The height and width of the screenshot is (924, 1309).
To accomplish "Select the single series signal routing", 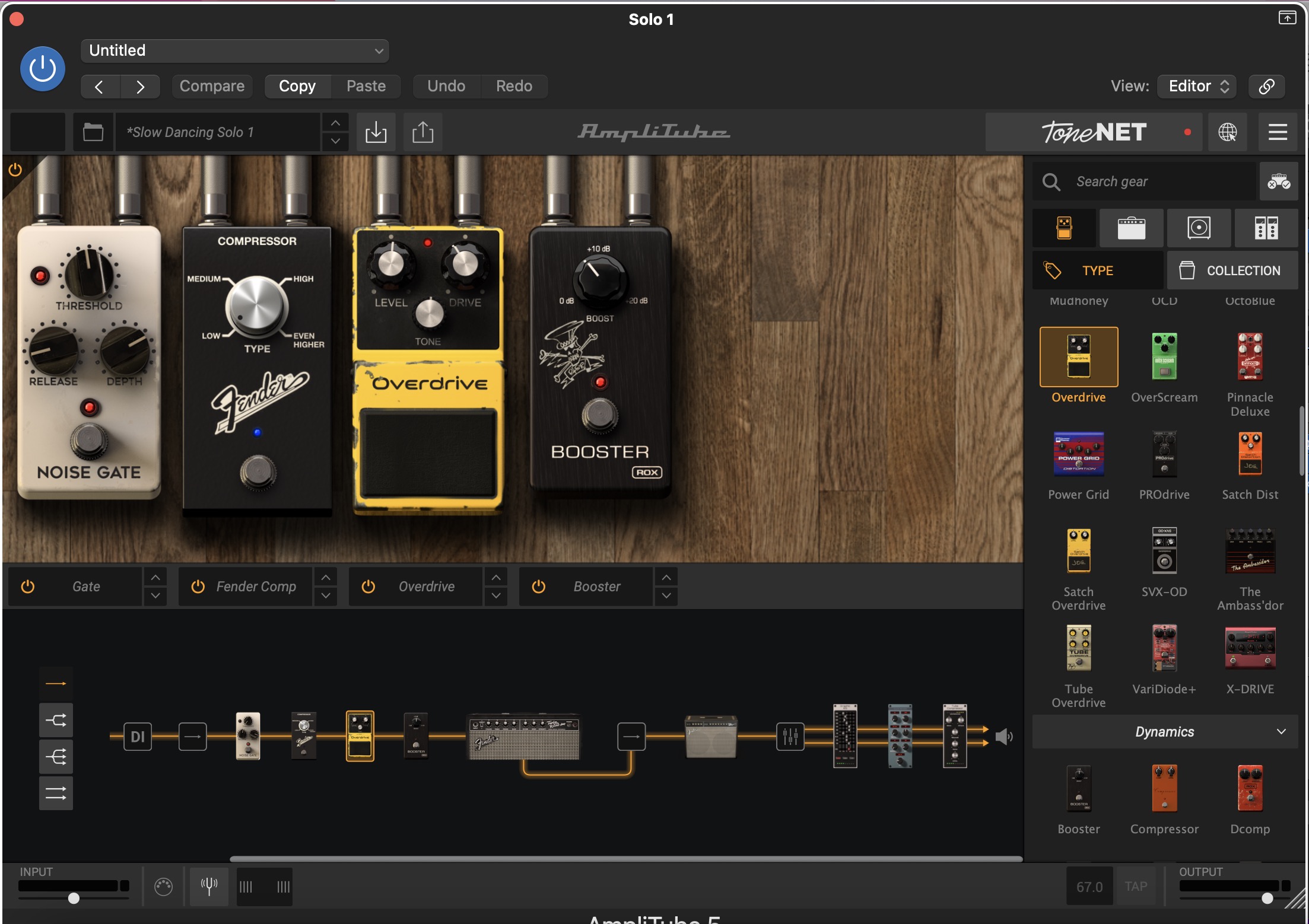I will (56, 683).
